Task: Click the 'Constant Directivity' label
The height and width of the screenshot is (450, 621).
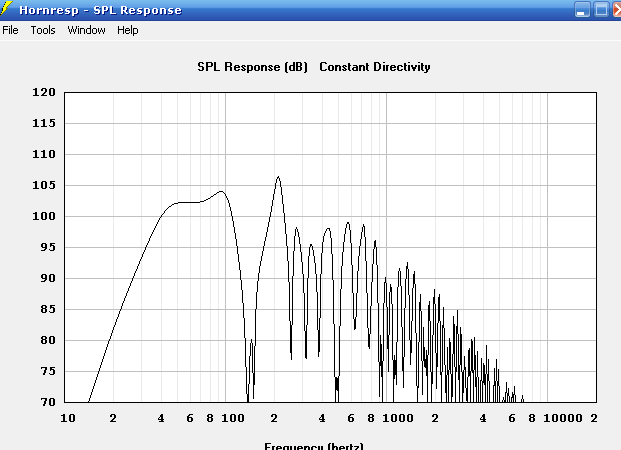Action: 375,67
